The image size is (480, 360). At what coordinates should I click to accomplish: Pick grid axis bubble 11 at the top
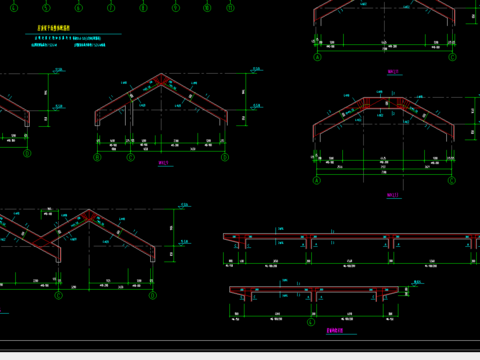[230, 8]
